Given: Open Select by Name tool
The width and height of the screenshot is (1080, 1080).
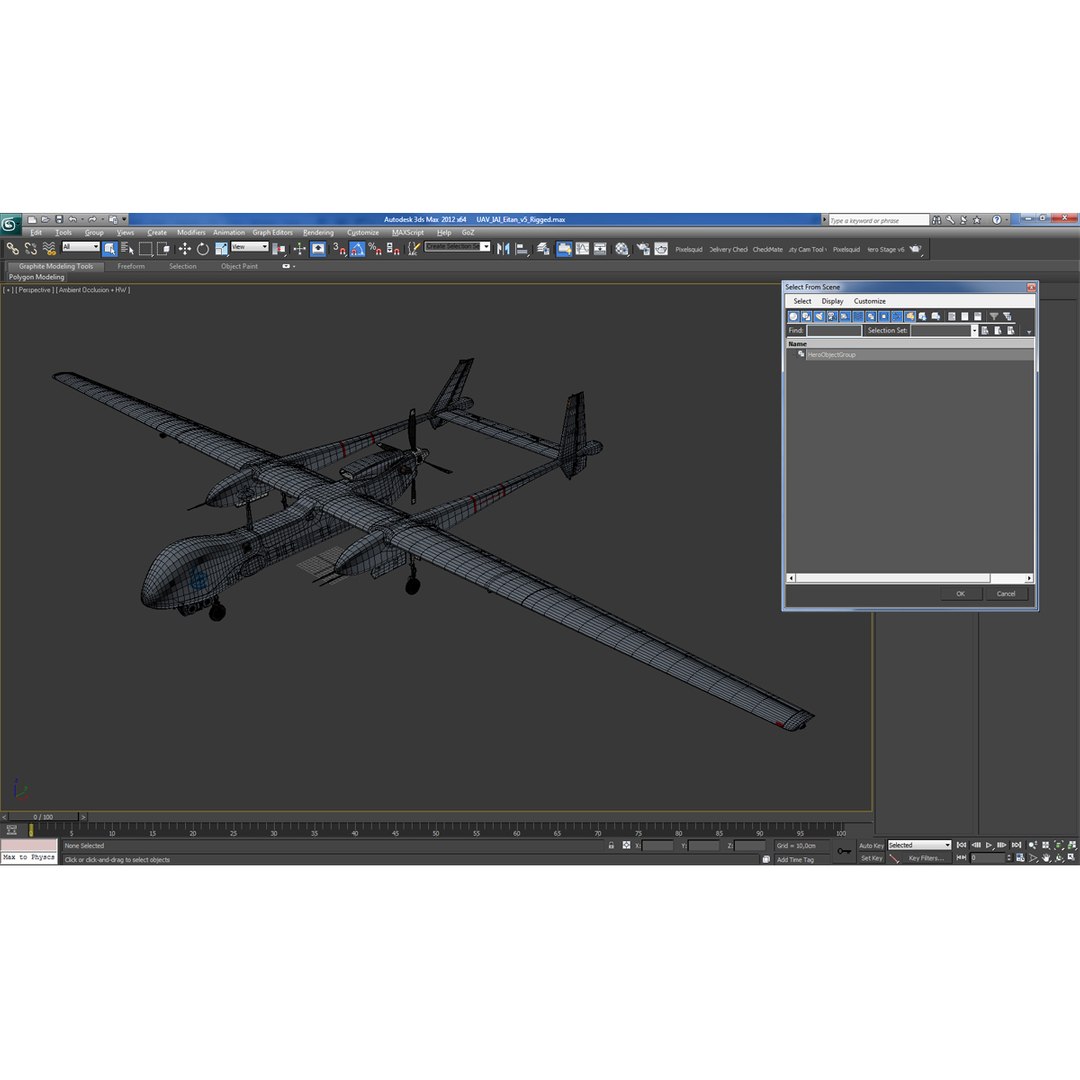Looking at the screenshot, I should point(127,249).
